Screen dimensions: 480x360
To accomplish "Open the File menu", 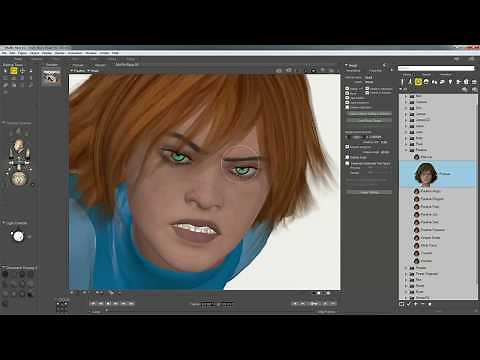I will click(5, 53).
